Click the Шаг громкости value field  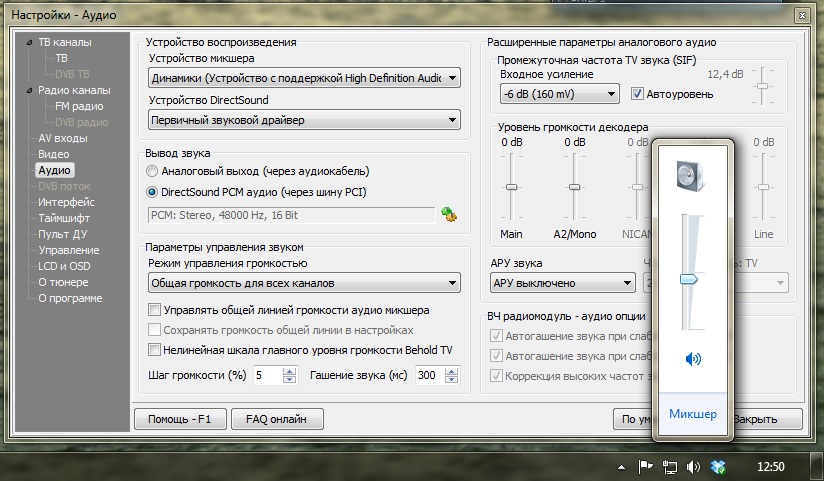[x=267, y=375]
